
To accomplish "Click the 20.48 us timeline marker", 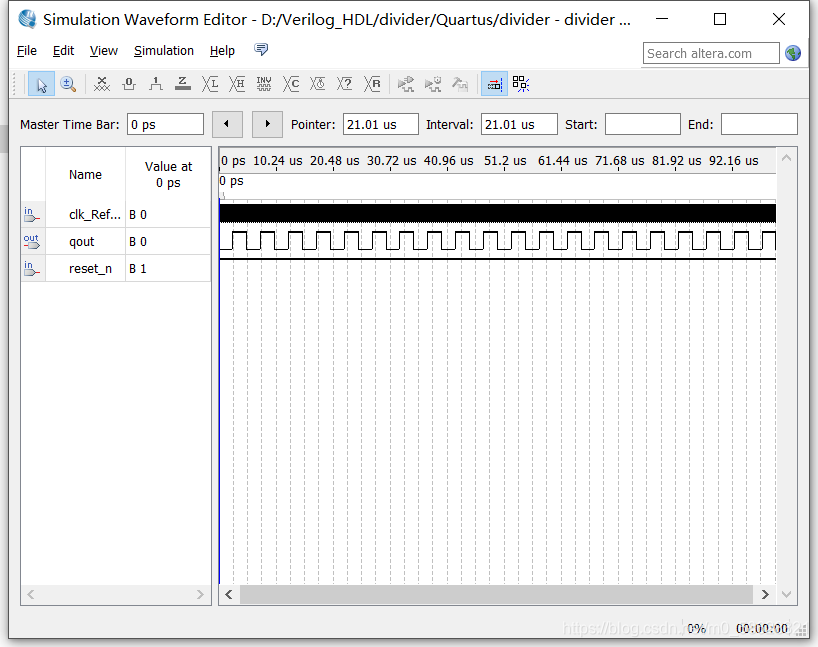I will tap(334, 161).
